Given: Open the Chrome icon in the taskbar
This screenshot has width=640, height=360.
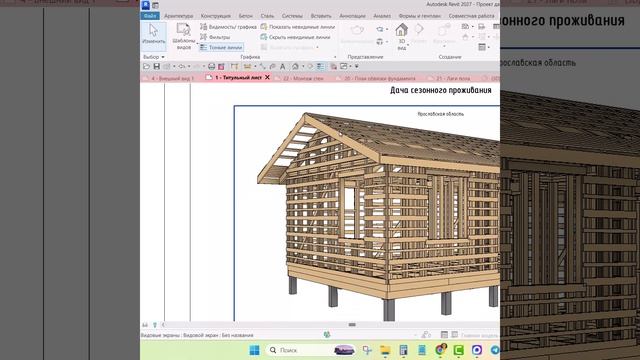Looking at the screenshot, I should tap(440, 350).
